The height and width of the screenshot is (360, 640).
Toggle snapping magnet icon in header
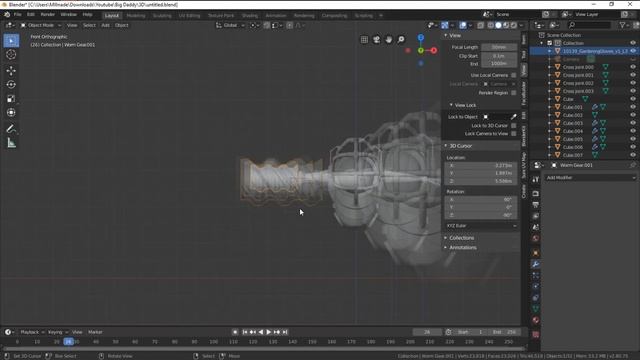coord(267,25)
